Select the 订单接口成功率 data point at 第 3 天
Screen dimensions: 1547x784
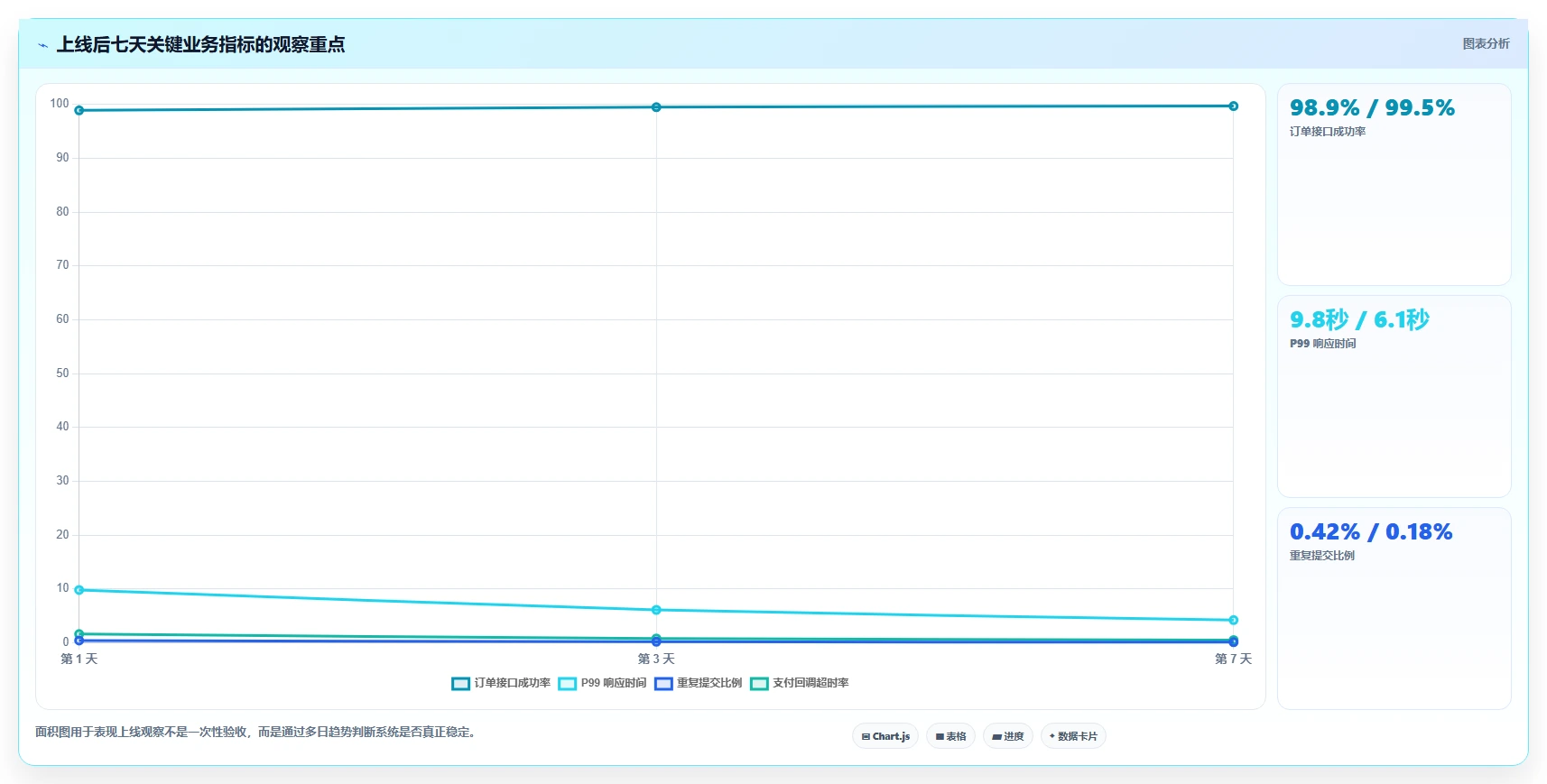pyautogui.click(x=656, y=107)
